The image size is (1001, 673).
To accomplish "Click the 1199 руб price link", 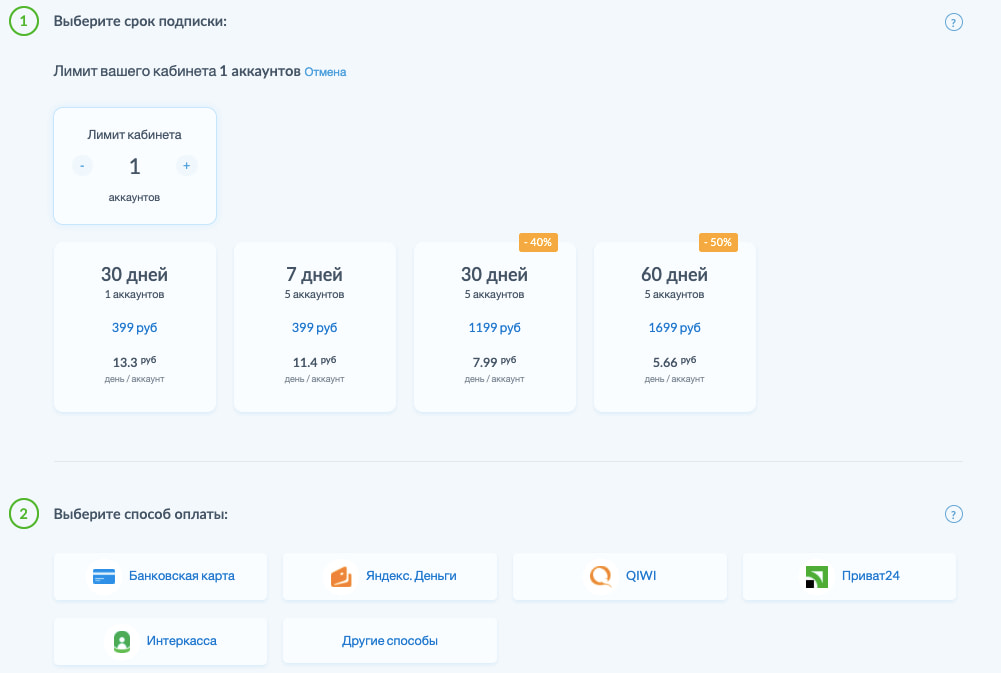I will point(494,328).
